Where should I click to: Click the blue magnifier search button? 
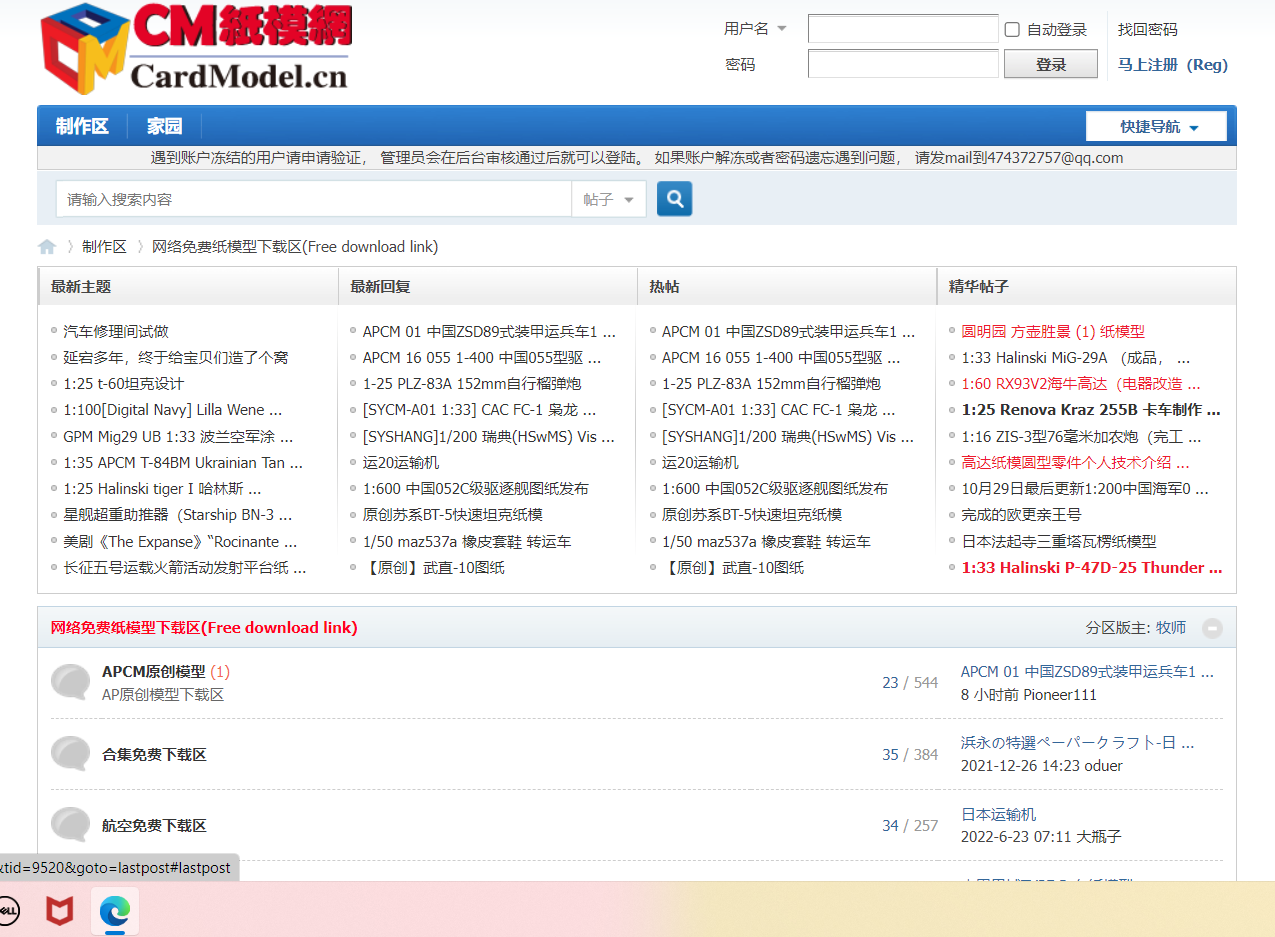(674, 199)
